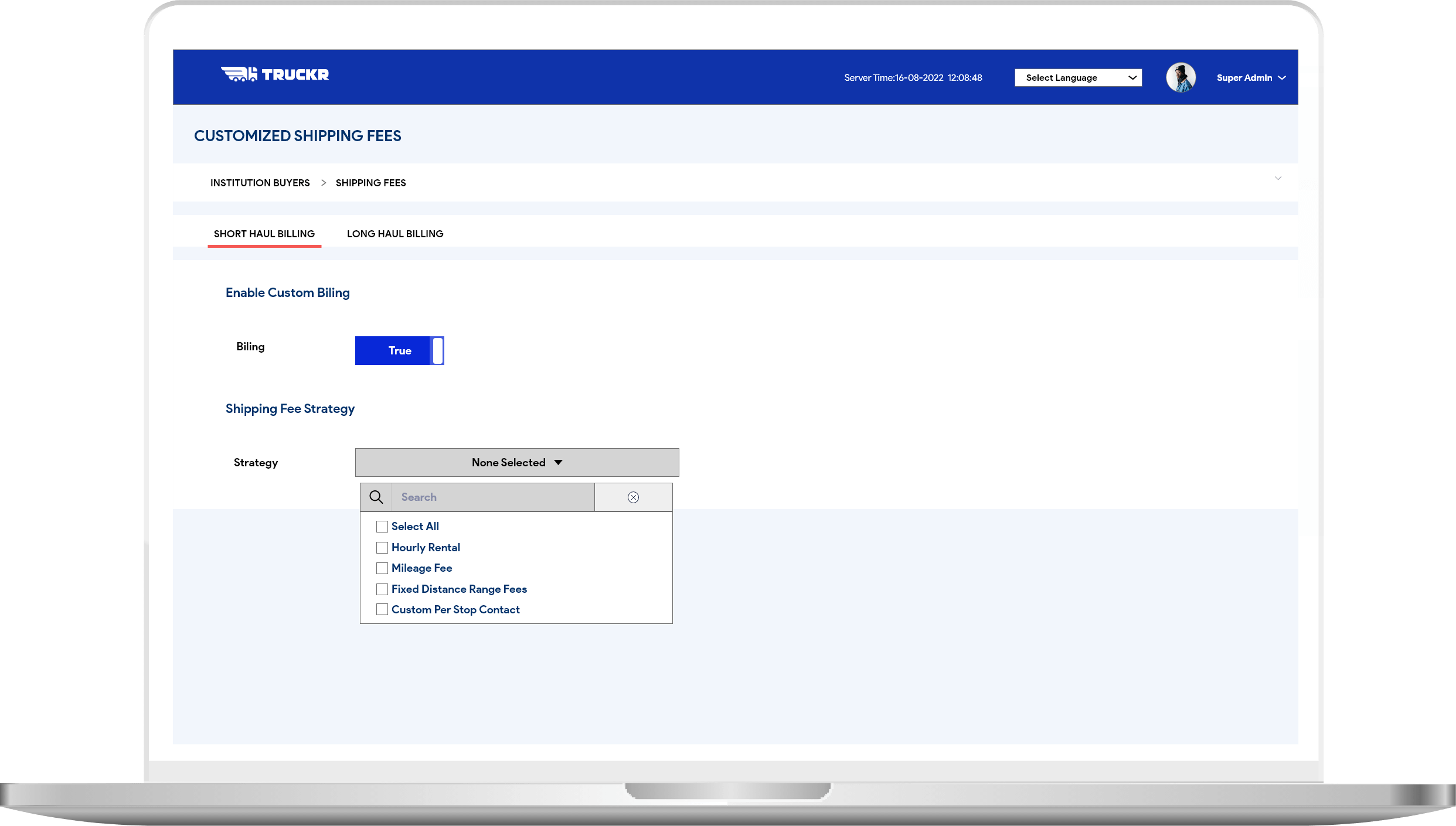Toggle the Biling True switch
1456x826 pixels.
[x=400, y=350]
